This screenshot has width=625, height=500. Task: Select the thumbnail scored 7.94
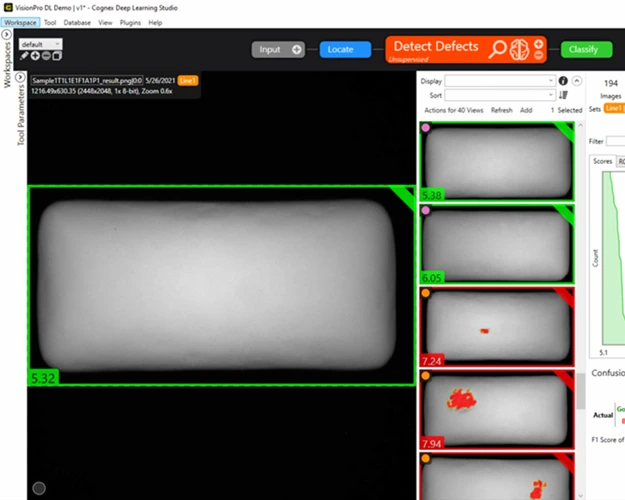coord(497,409)
